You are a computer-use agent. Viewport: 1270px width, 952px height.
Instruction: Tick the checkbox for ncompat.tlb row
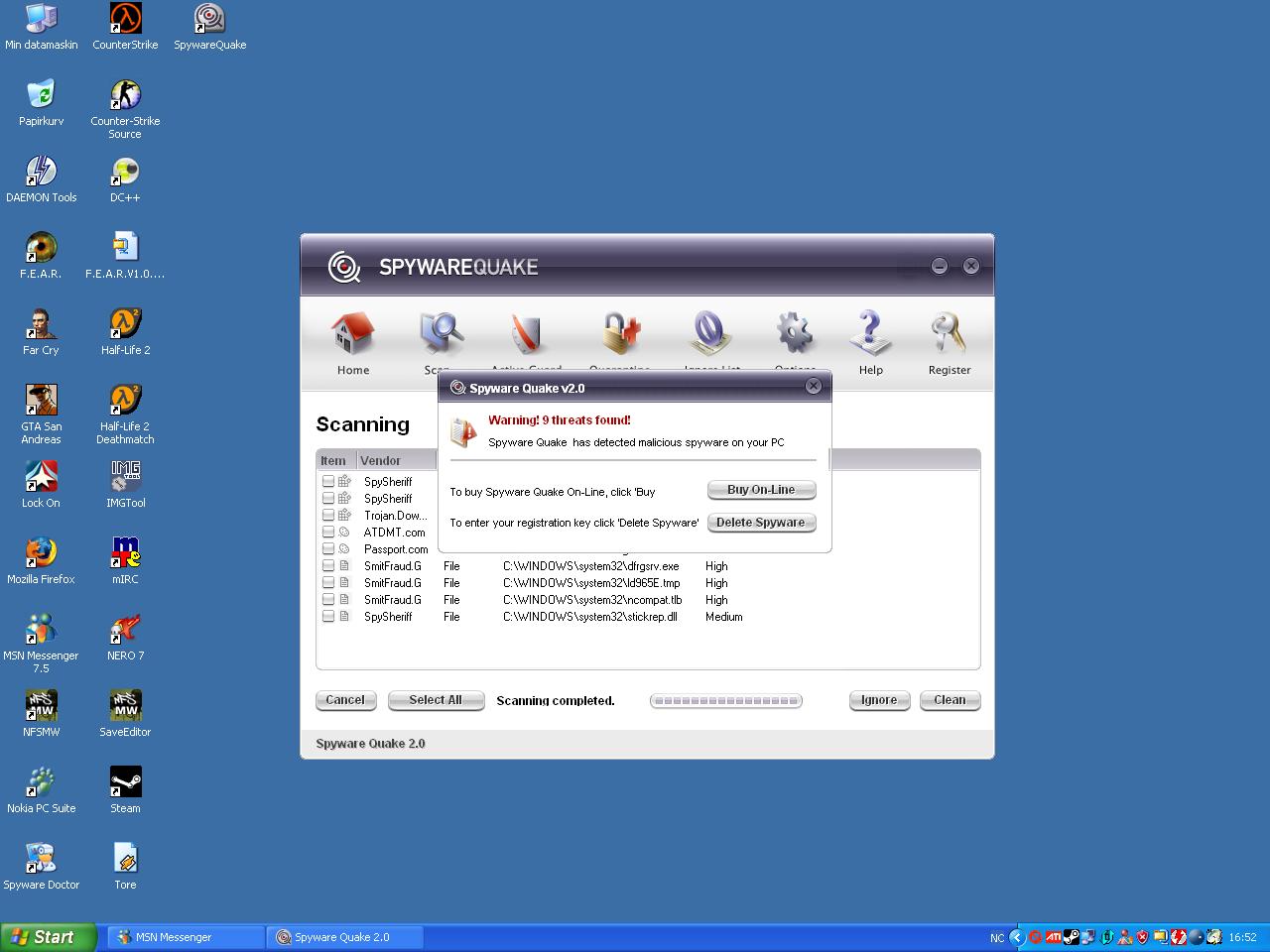328,600
